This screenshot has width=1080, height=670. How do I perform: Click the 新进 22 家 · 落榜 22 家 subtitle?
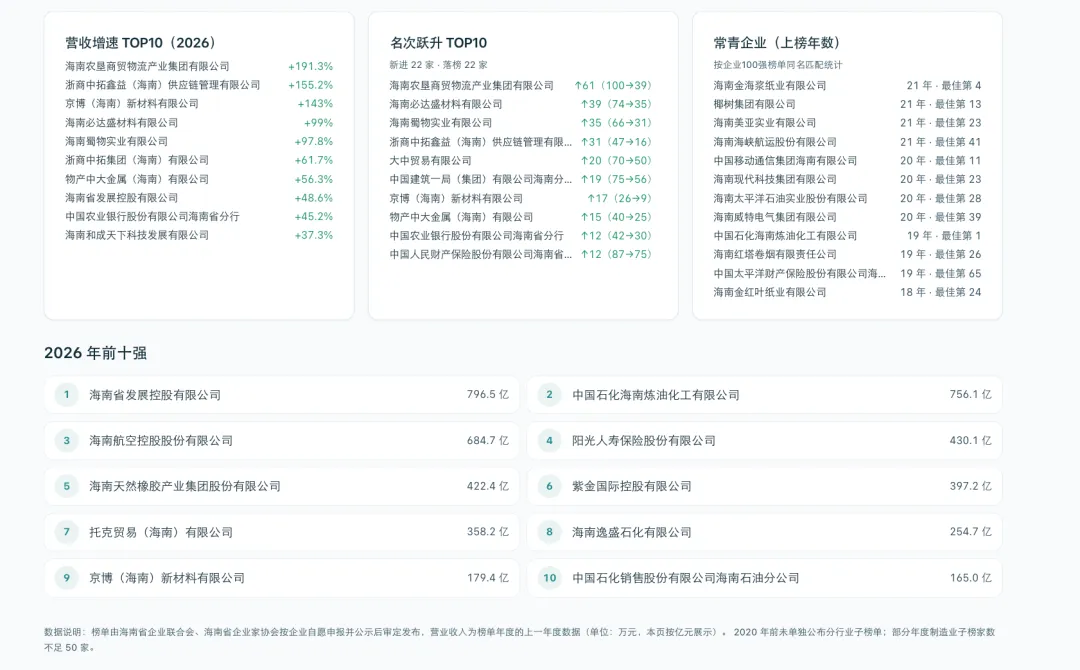pyautogui.click(x=438, y=65)
